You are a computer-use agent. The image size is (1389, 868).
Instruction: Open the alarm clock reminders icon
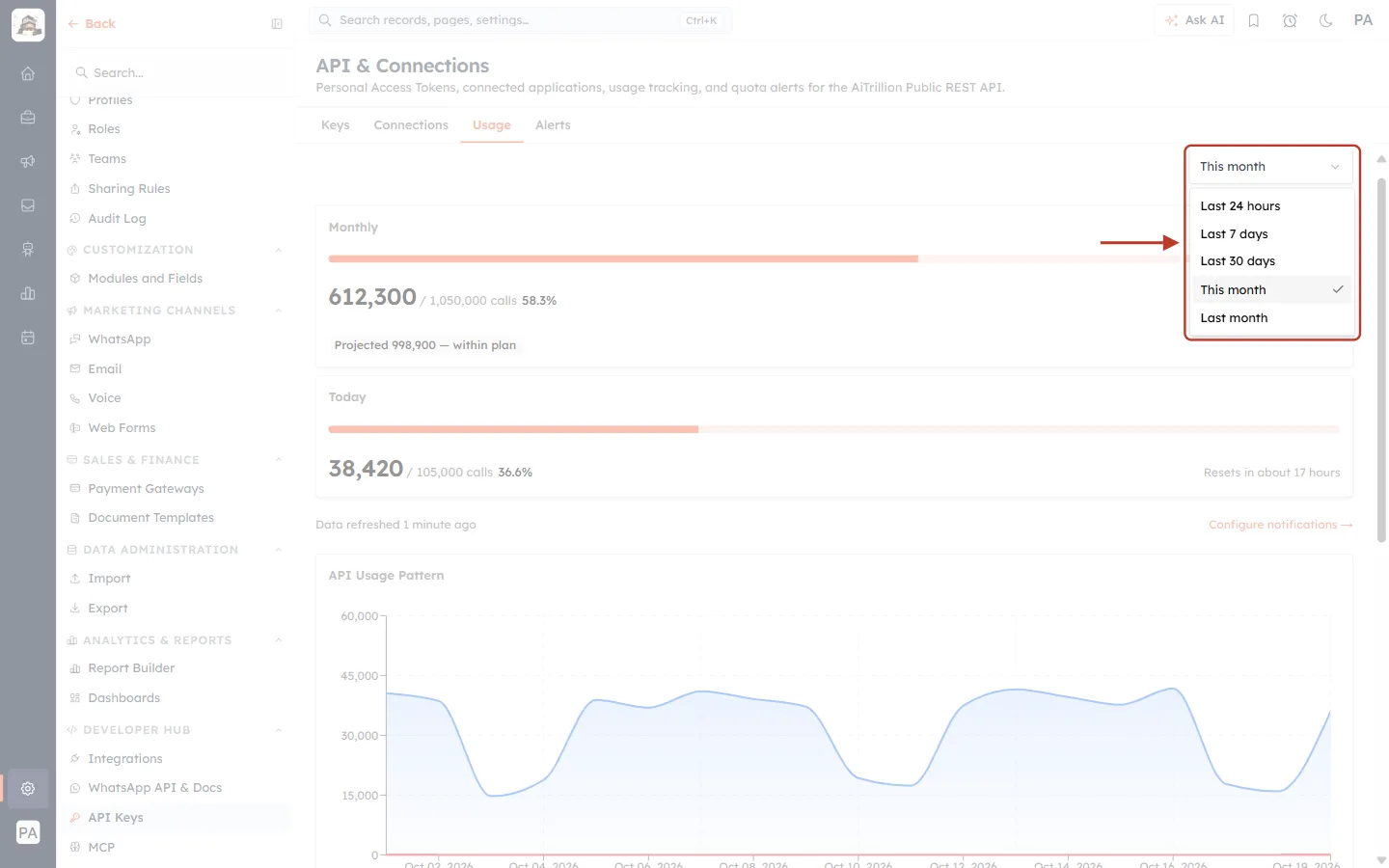[x=1290, y=20]
